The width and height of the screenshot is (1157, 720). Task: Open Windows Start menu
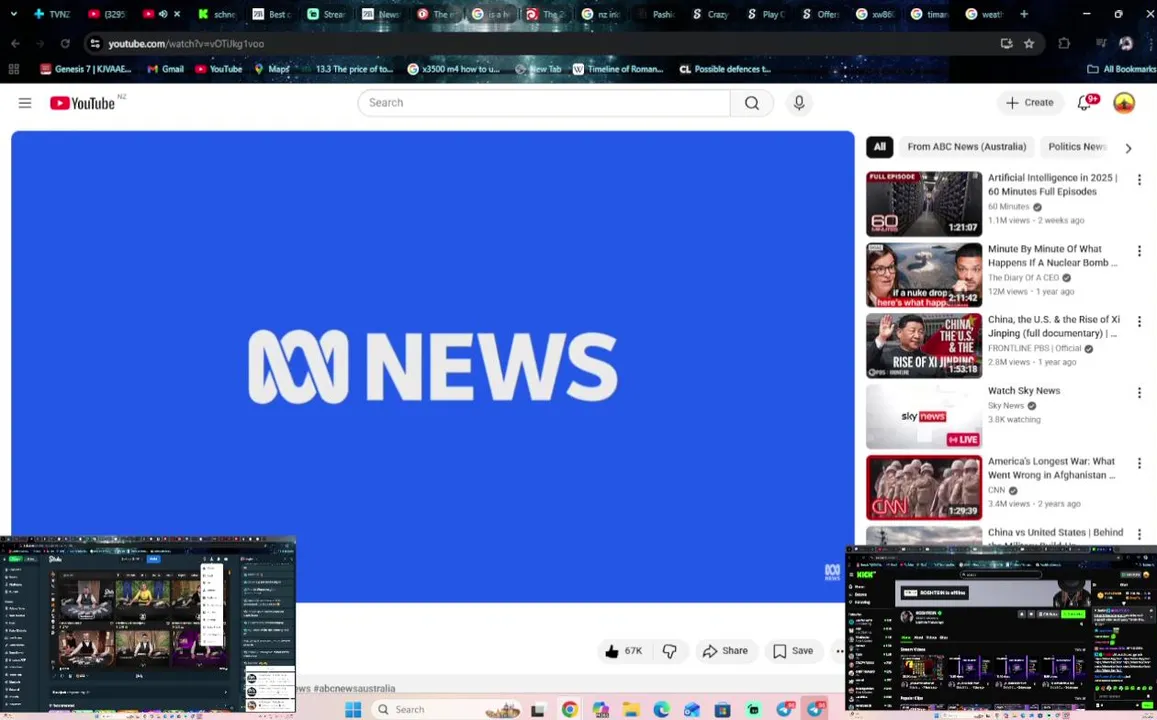[353, 710]
